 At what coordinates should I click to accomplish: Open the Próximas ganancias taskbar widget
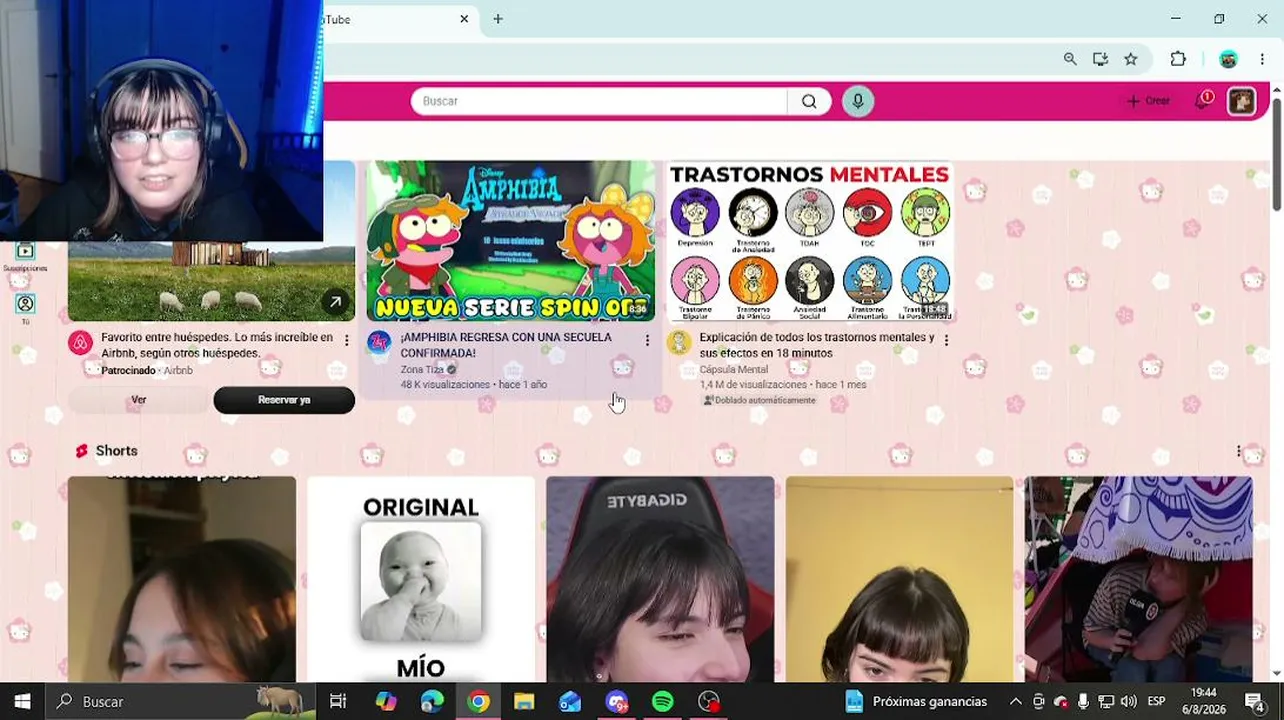click(x=916, y=701)
